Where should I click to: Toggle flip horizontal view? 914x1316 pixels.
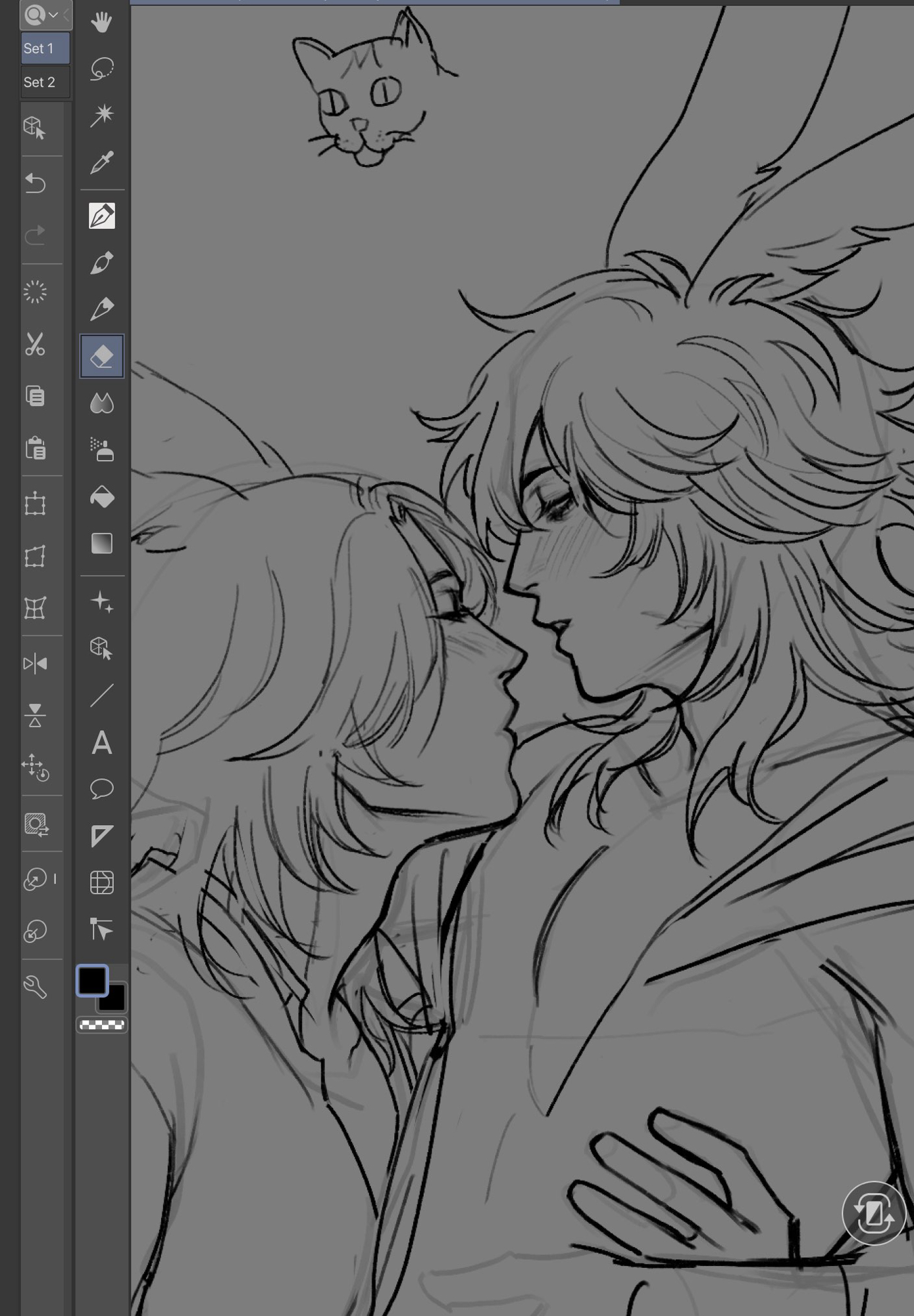(x=35, y=664)
